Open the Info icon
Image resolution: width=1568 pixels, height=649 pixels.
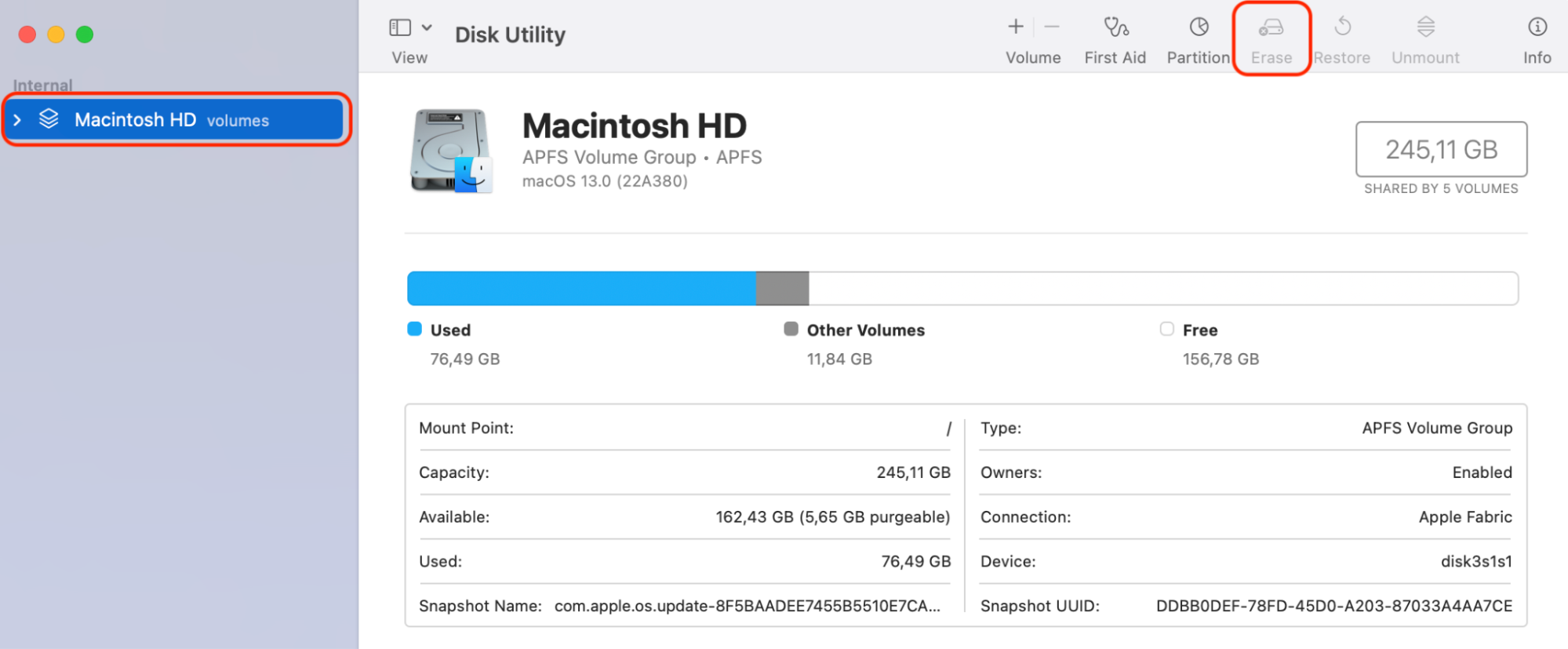(1537, 27)
